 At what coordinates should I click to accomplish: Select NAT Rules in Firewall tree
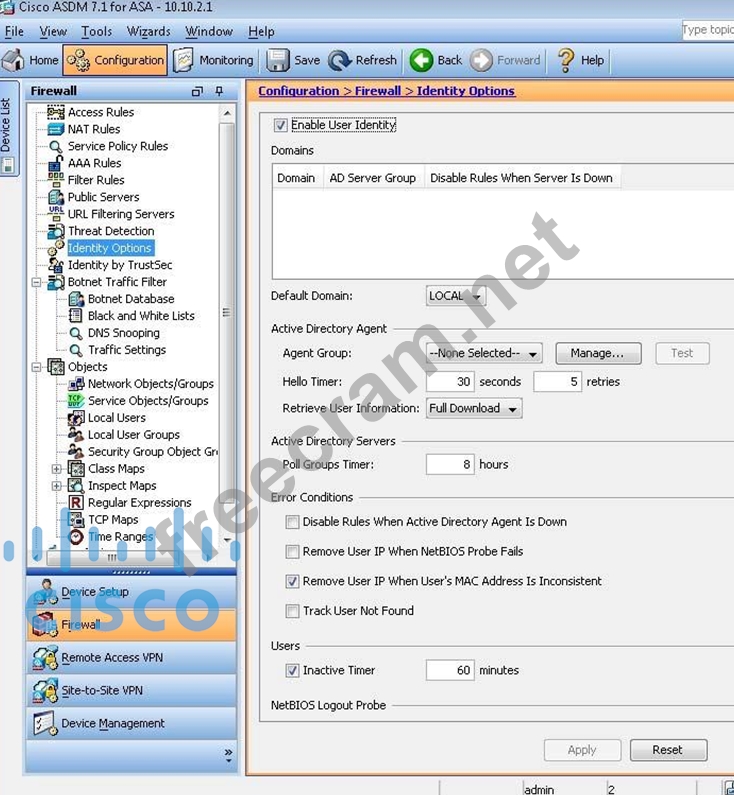(x=93, y=129)
